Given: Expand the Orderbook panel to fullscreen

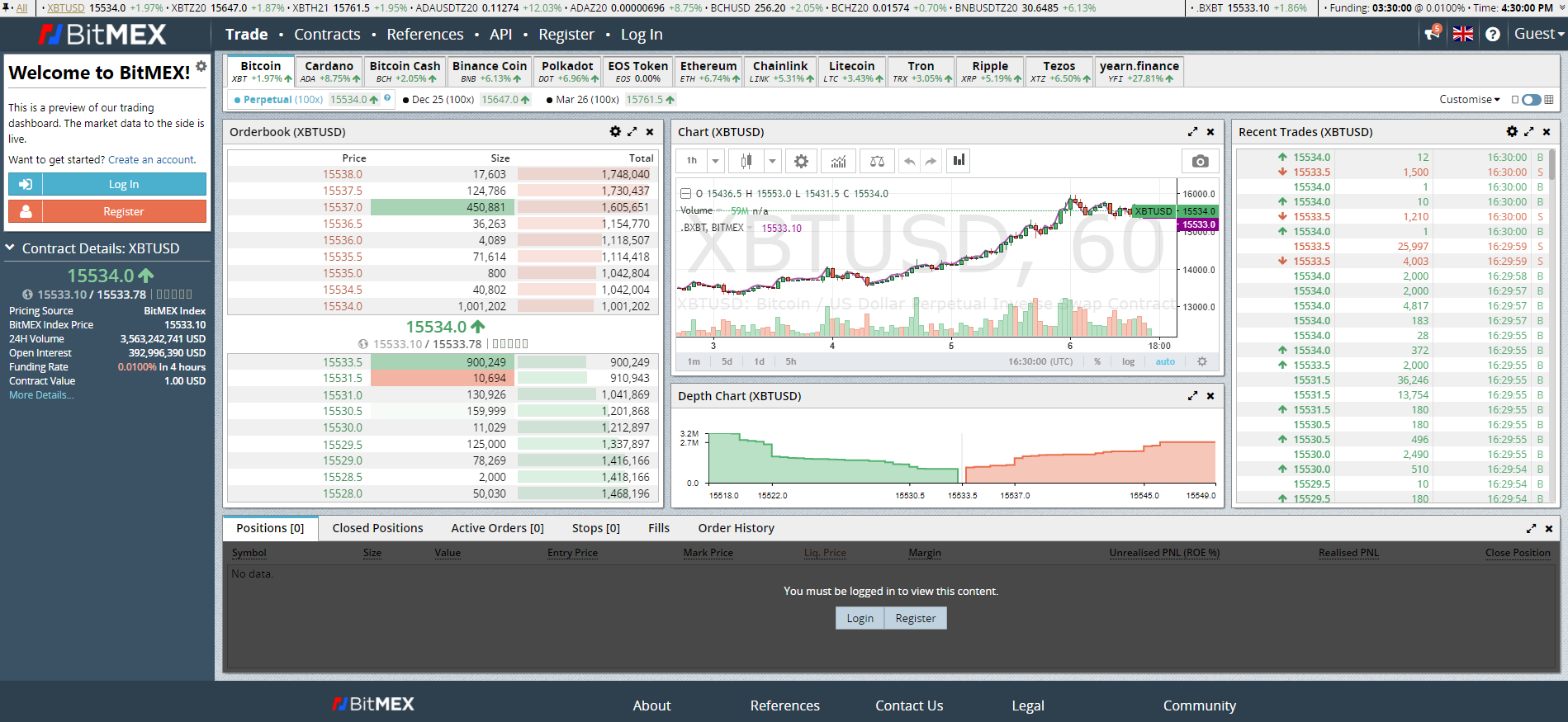Looking at the screenshot, I should [x=632, y=132].
